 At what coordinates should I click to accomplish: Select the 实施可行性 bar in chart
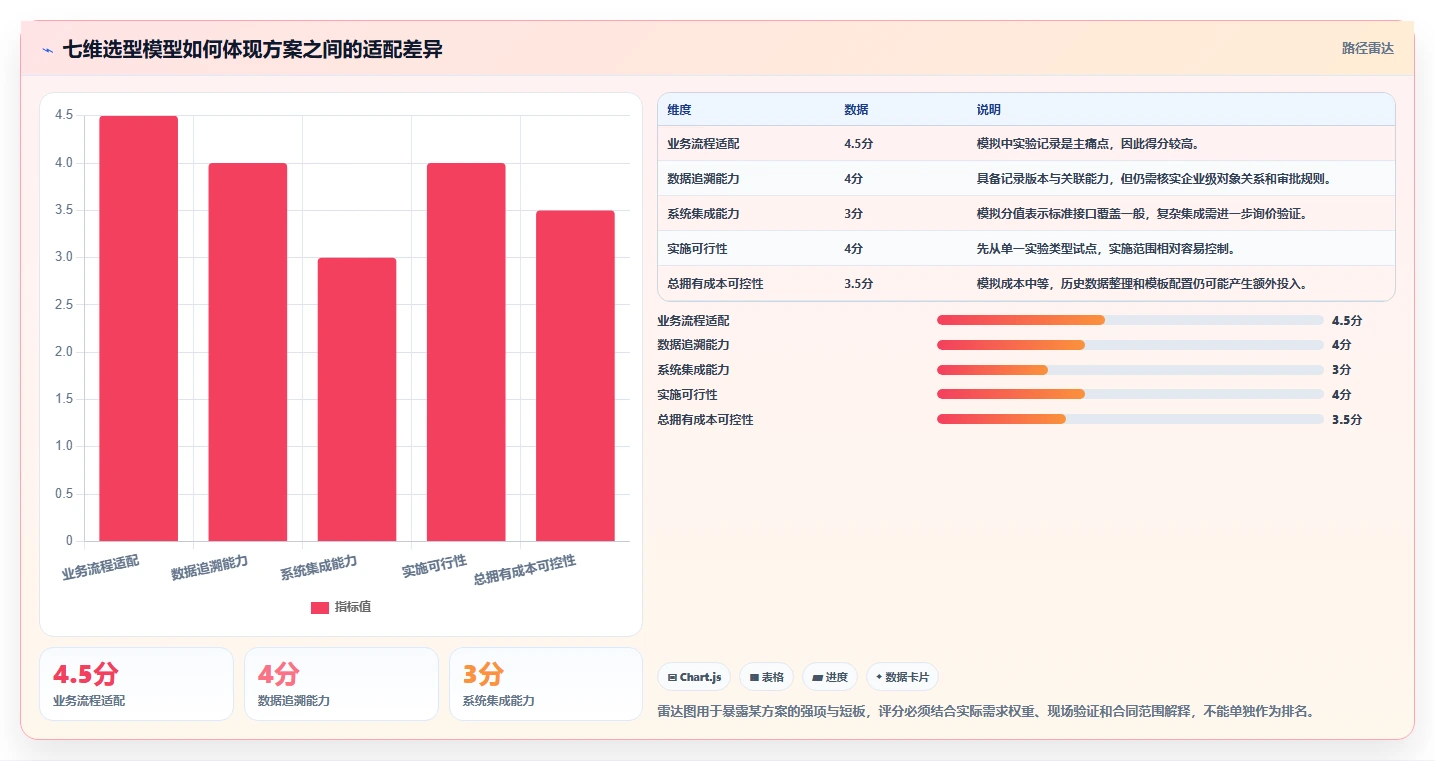(x=466, y=352)
